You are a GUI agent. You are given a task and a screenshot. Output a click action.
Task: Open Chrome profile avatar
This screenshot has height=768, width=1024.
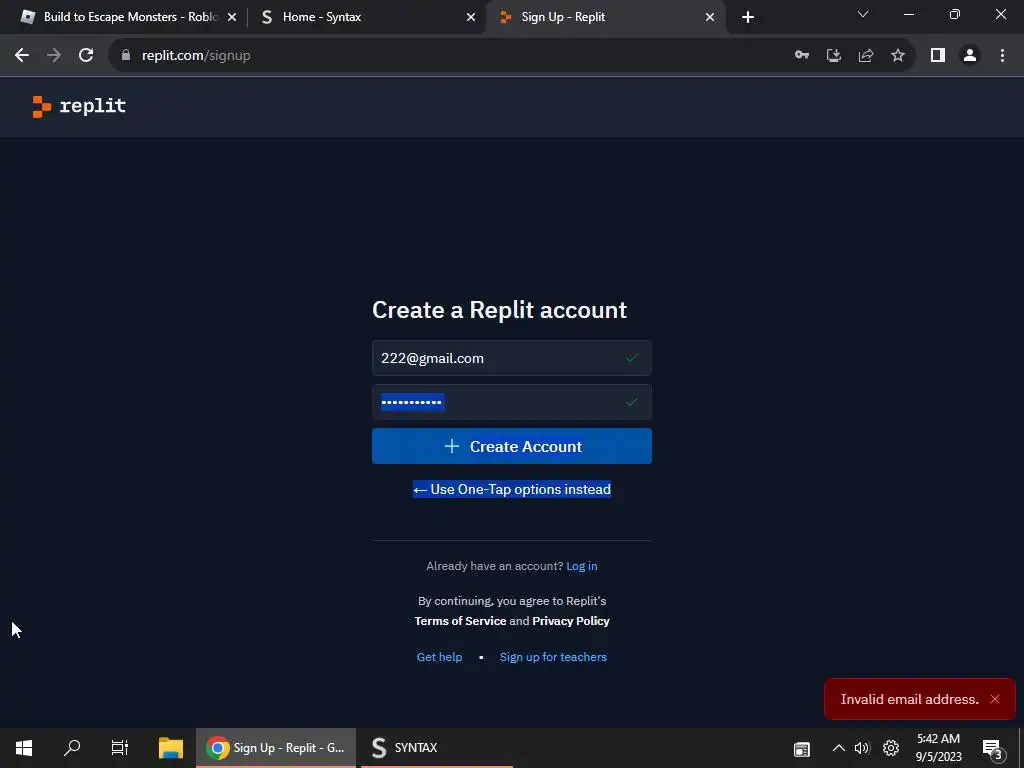(970, 56)
